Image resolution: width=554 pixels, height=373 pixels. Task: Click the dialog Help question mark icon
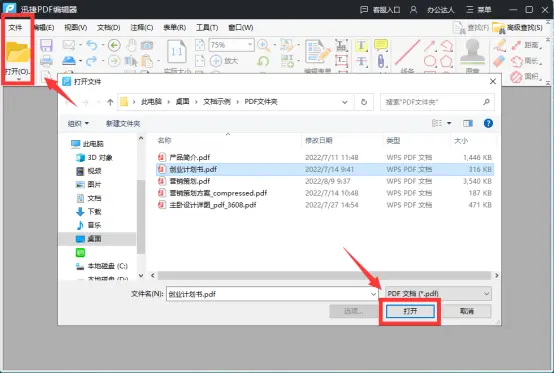[x=488, y=123]
